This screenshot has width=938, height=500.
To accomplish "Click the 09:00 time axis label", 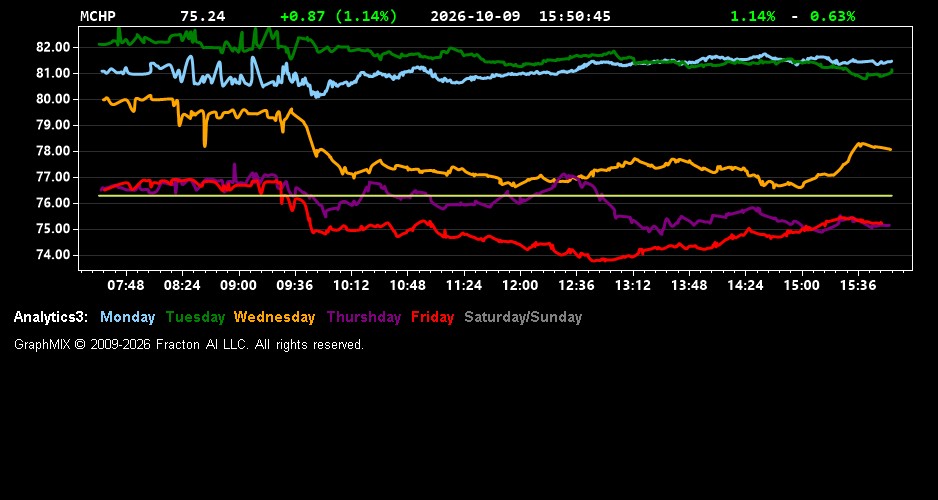I will click(x=238, y=286).
